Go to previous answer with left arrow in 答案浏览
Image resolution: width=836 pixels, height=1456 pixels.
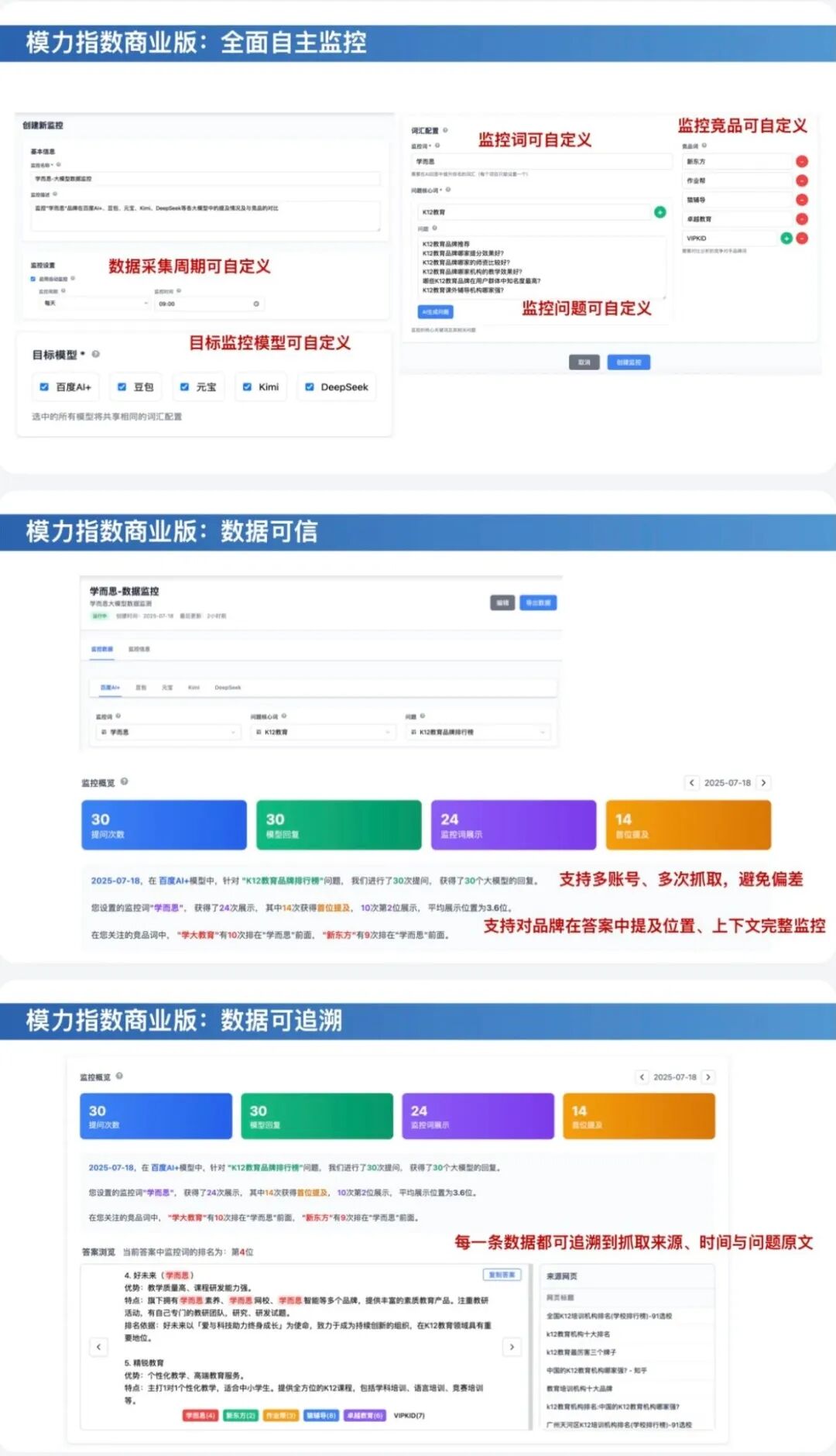[x=98, y=1347]
